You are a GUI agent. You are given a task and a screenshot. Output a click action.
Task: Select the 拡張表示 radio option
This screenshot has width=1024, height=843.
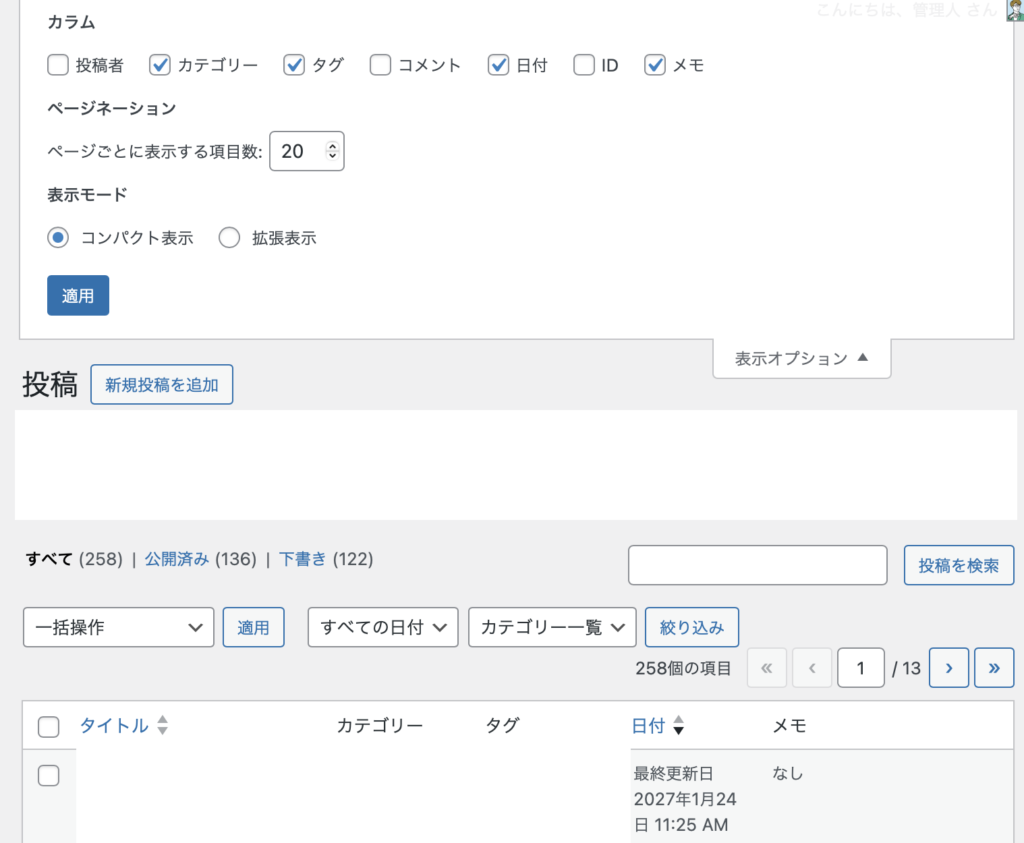(x=230, y=238)
